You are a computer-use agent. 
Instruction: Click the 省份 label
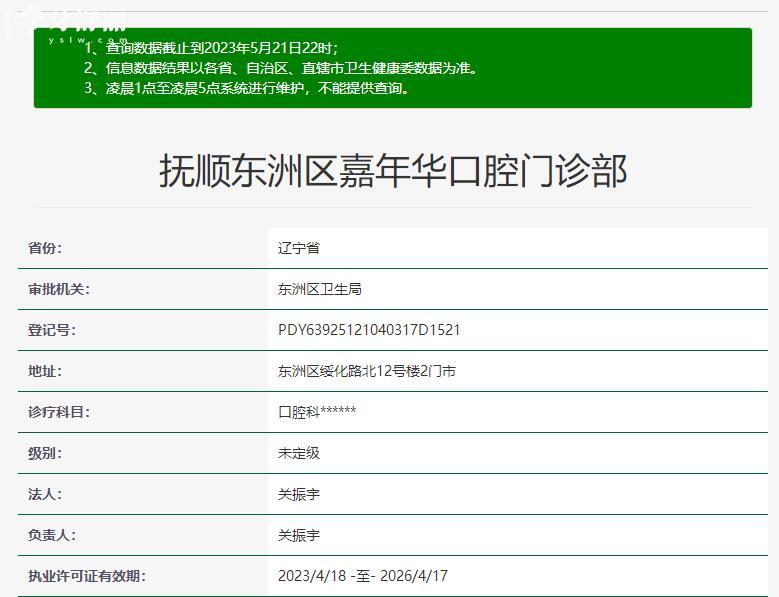click(x=45, y=248)
